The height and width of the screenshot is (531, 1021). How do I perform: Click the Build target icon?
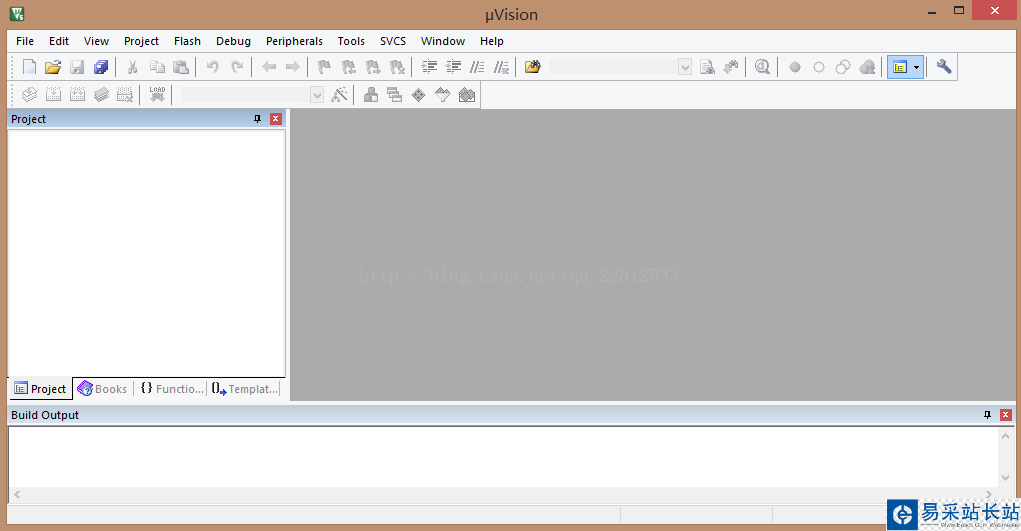[53, 94]
